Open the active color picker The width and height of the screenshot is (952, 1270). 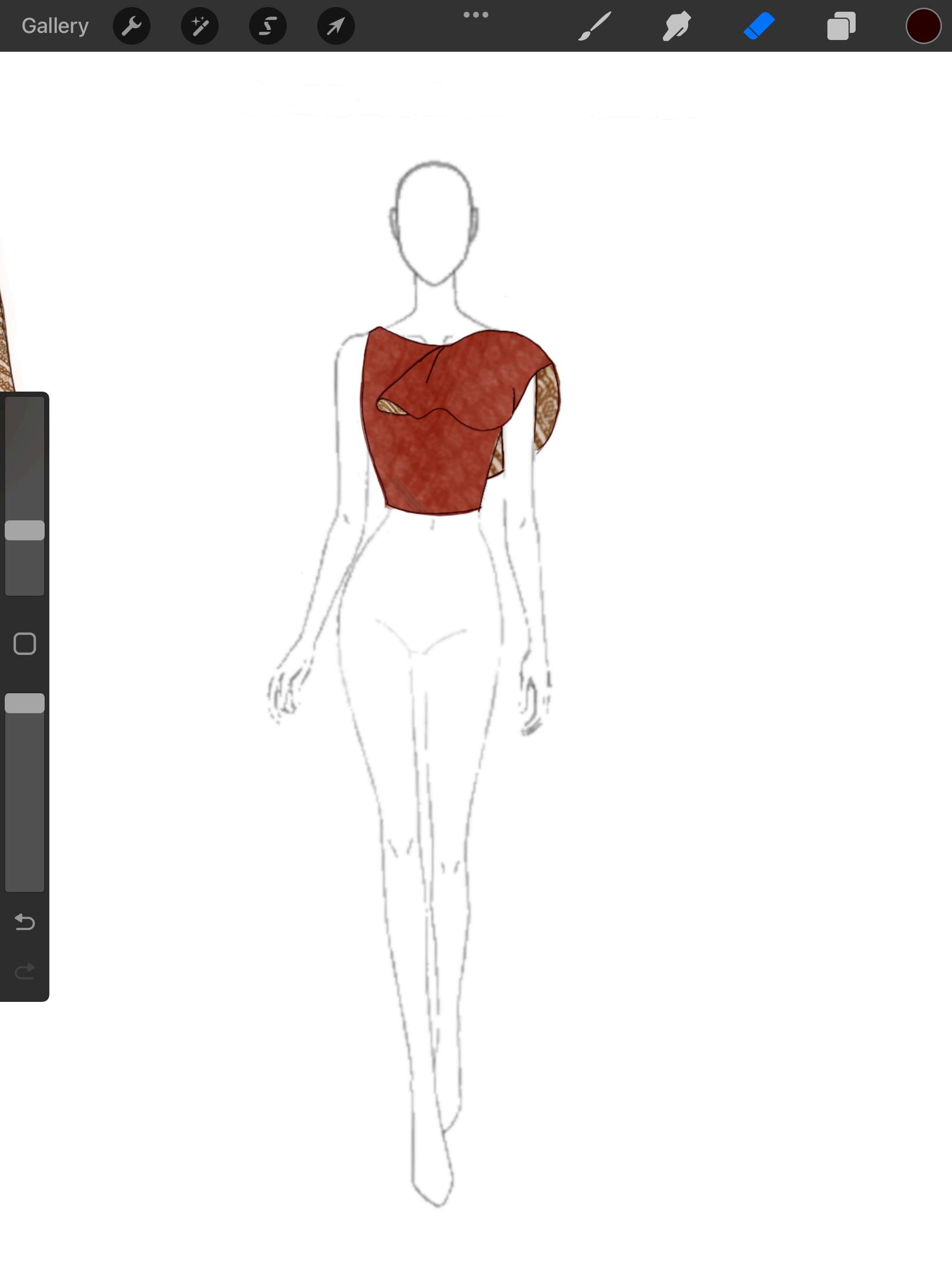click(923, 26)
